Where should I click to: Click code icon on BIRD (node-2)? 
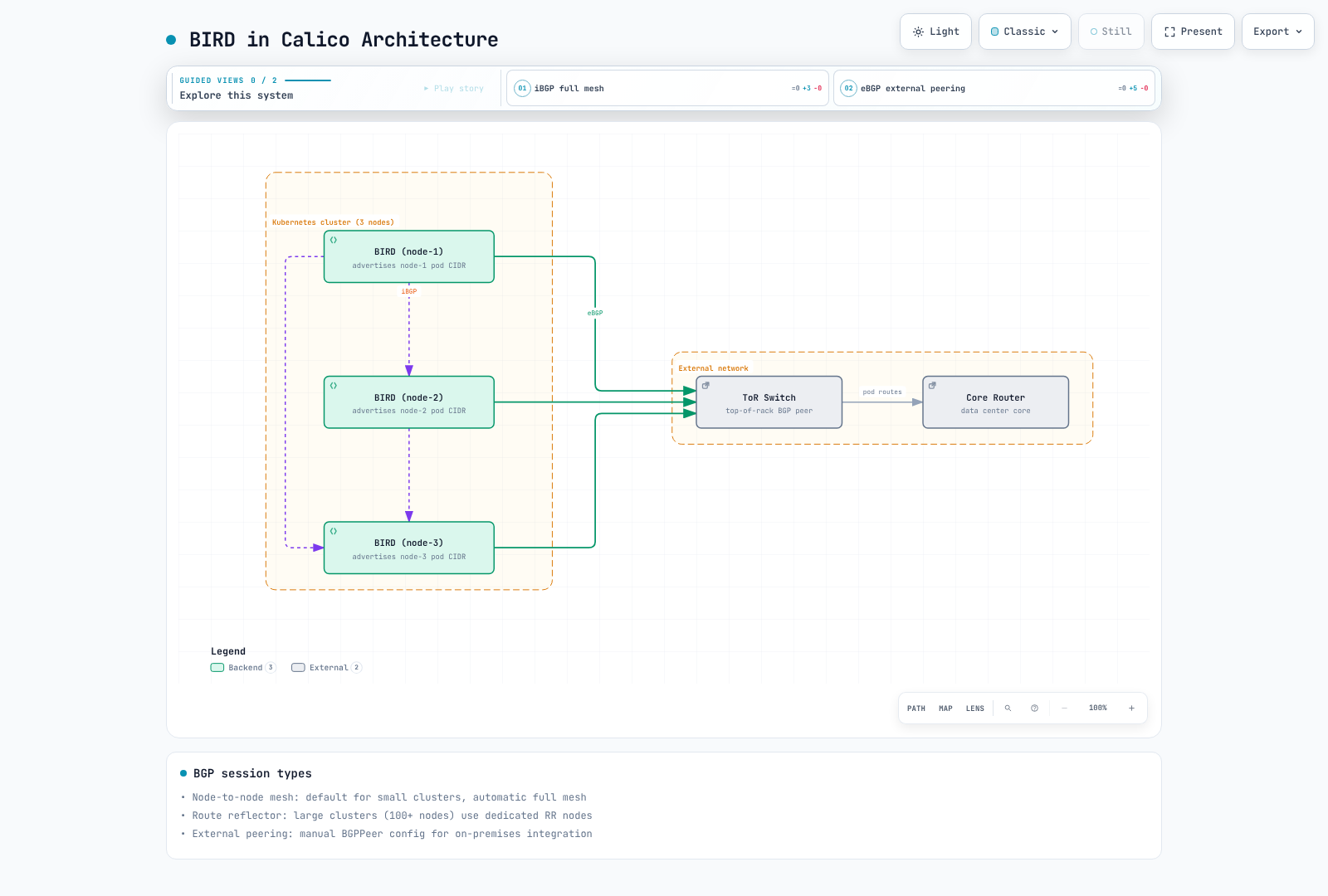click(x=334, y=386)
